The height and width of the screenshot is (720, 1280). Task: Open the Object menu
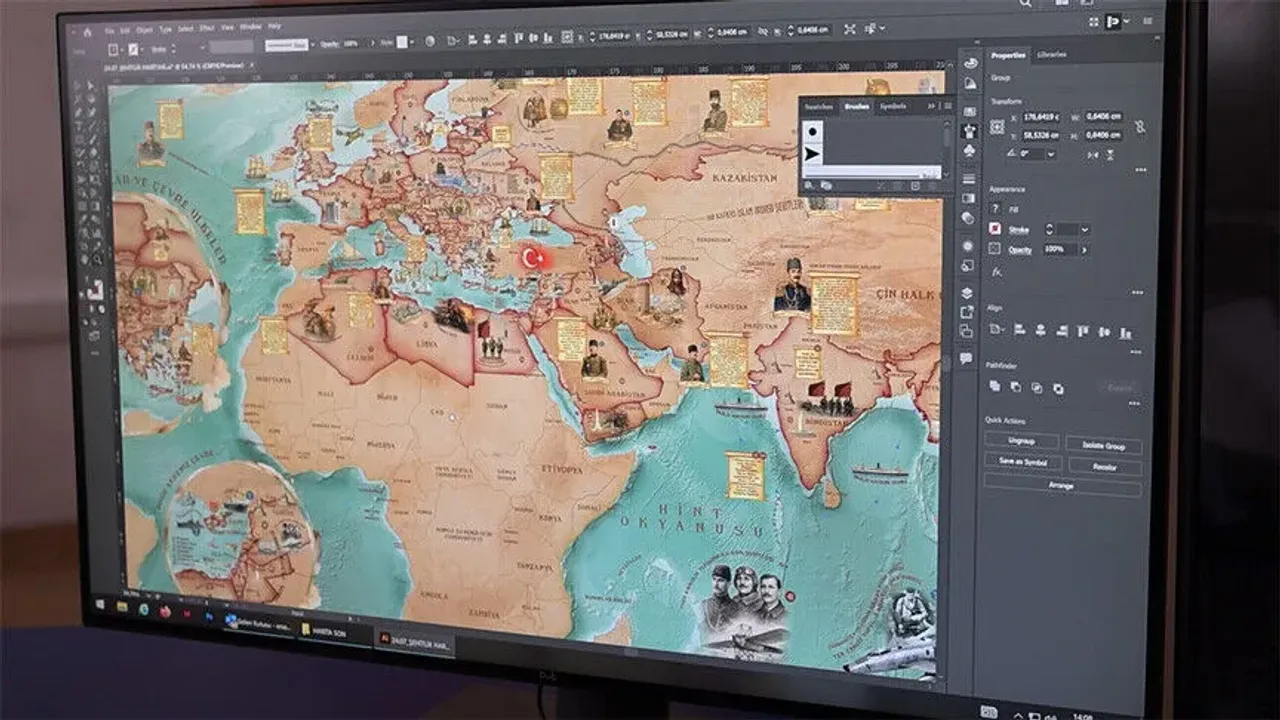point(145,30)
